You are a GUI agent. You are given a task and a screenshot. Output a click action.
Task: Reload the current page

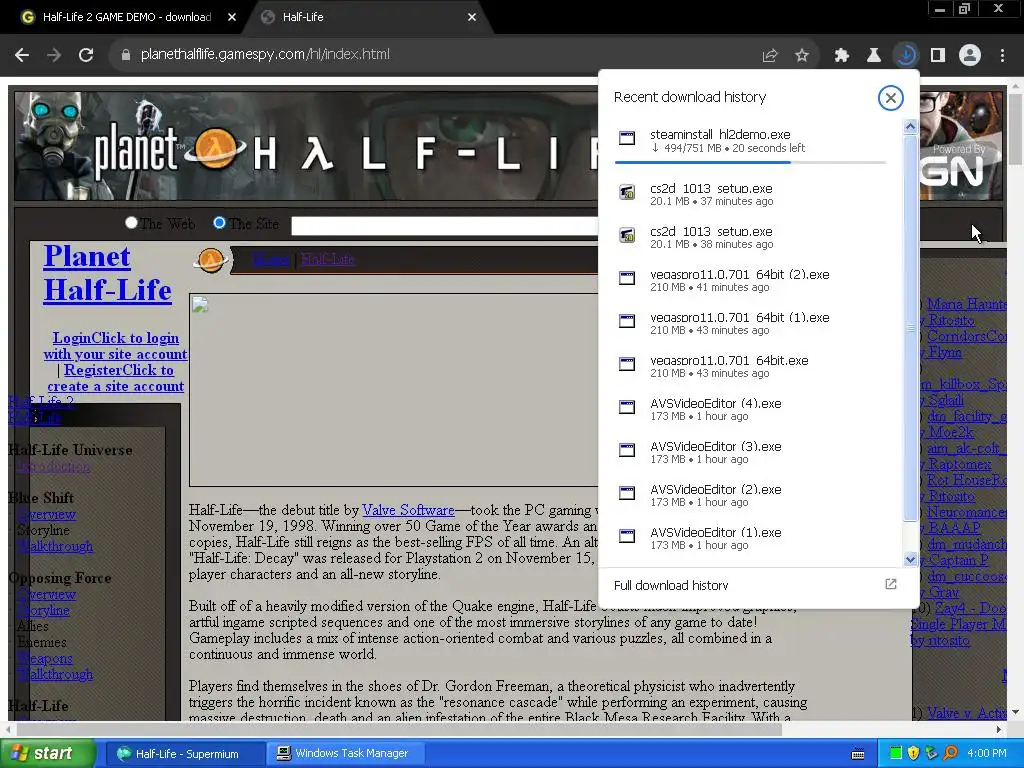point(86,55)
